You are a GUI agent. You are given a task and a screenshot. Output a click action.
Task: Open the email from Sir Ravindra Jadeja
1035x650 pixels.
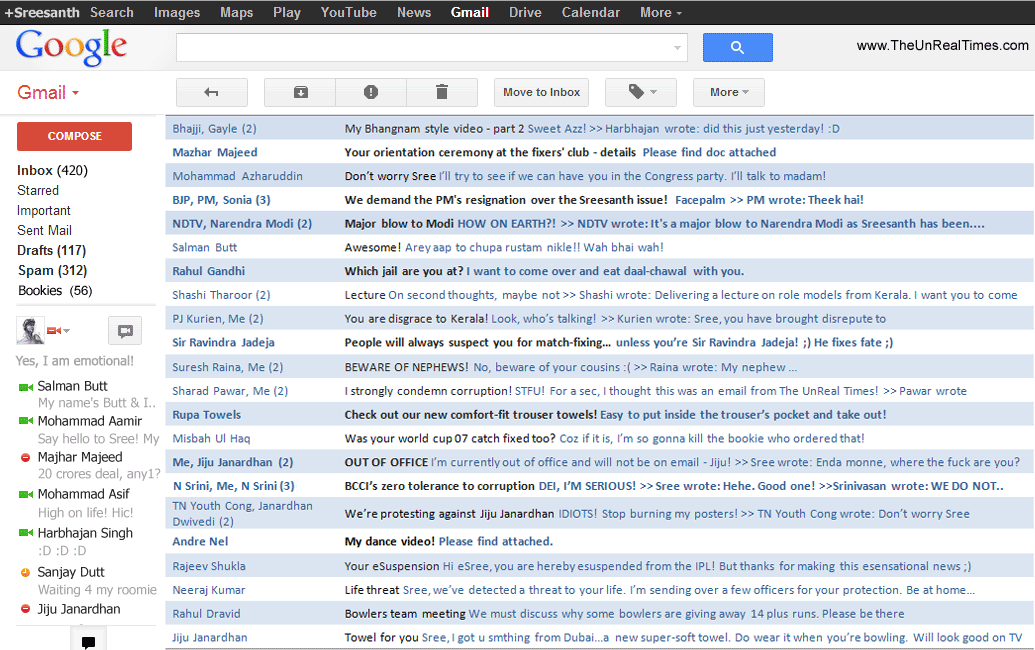click(x=599, y=342)
